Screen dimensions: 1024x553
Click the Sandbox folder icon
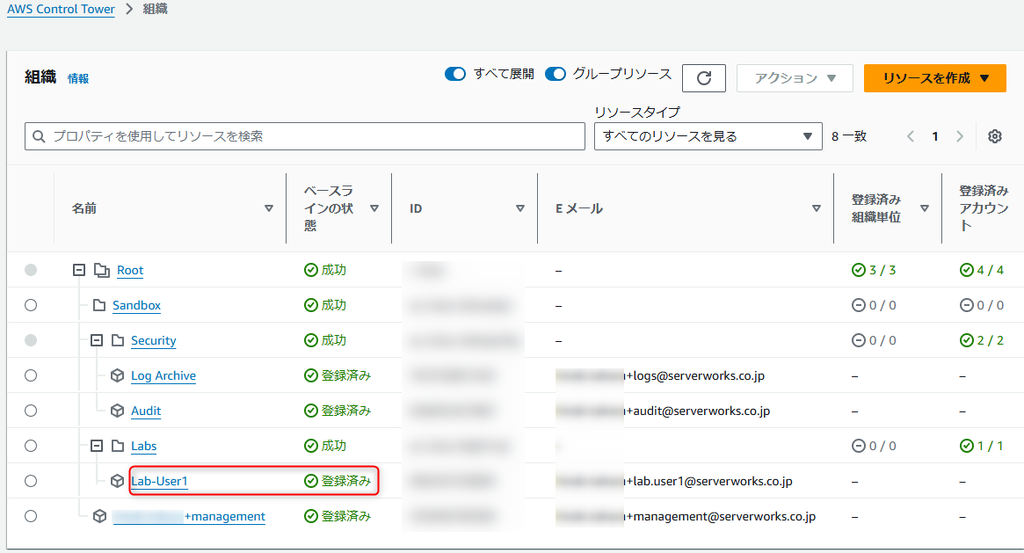[x=99, y=305]
